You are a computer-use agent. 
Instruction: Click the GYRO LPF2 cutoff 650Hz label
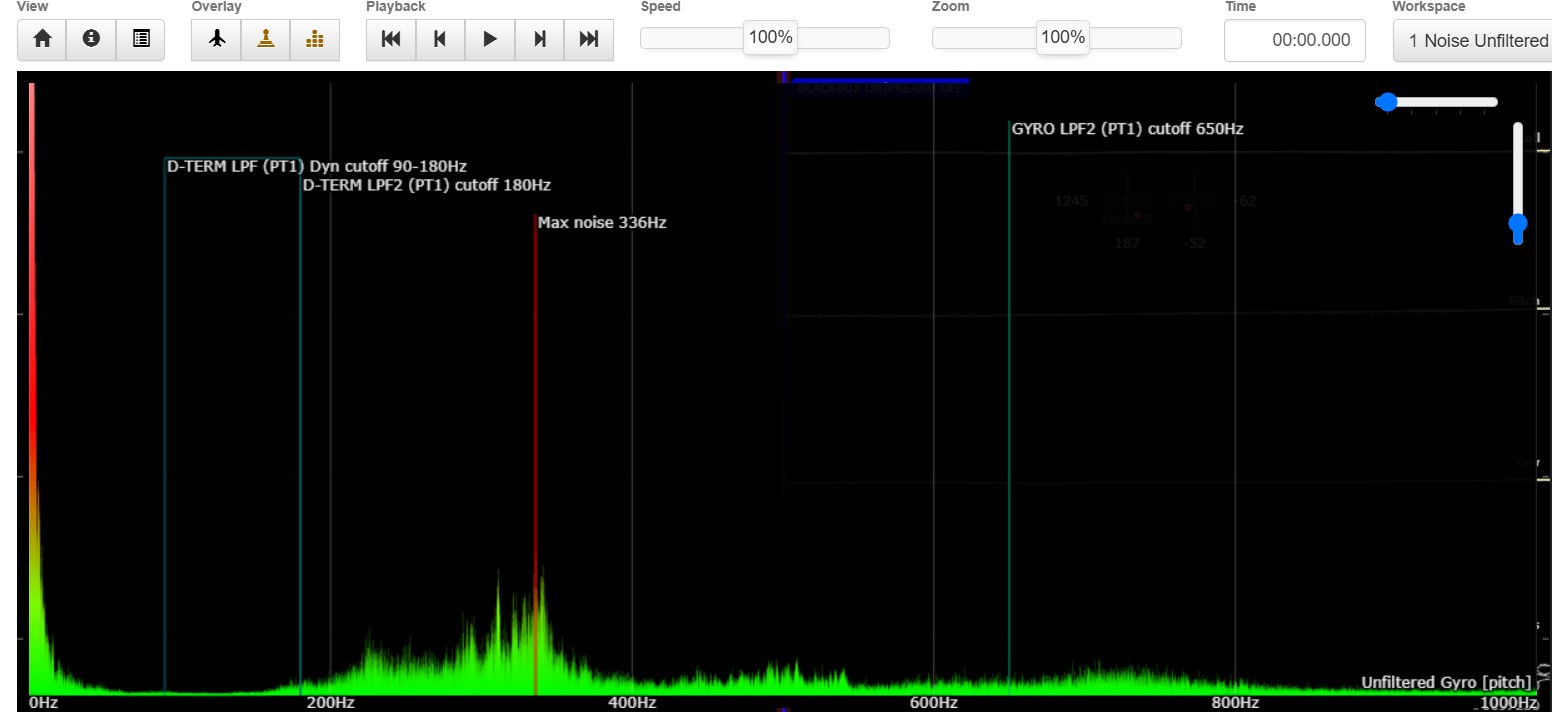pos(1127,129)
